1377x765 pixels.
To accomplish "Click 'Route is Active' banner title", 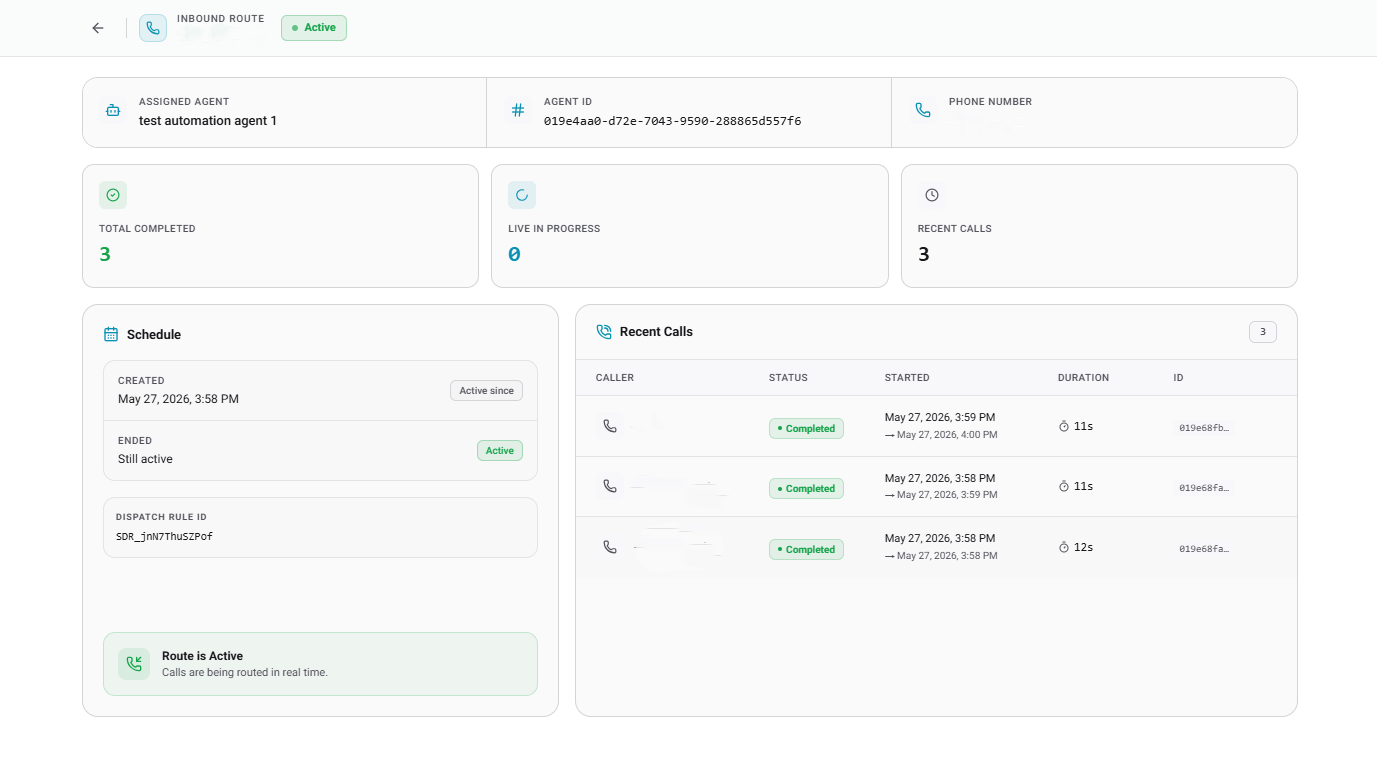I will point(202,656).
